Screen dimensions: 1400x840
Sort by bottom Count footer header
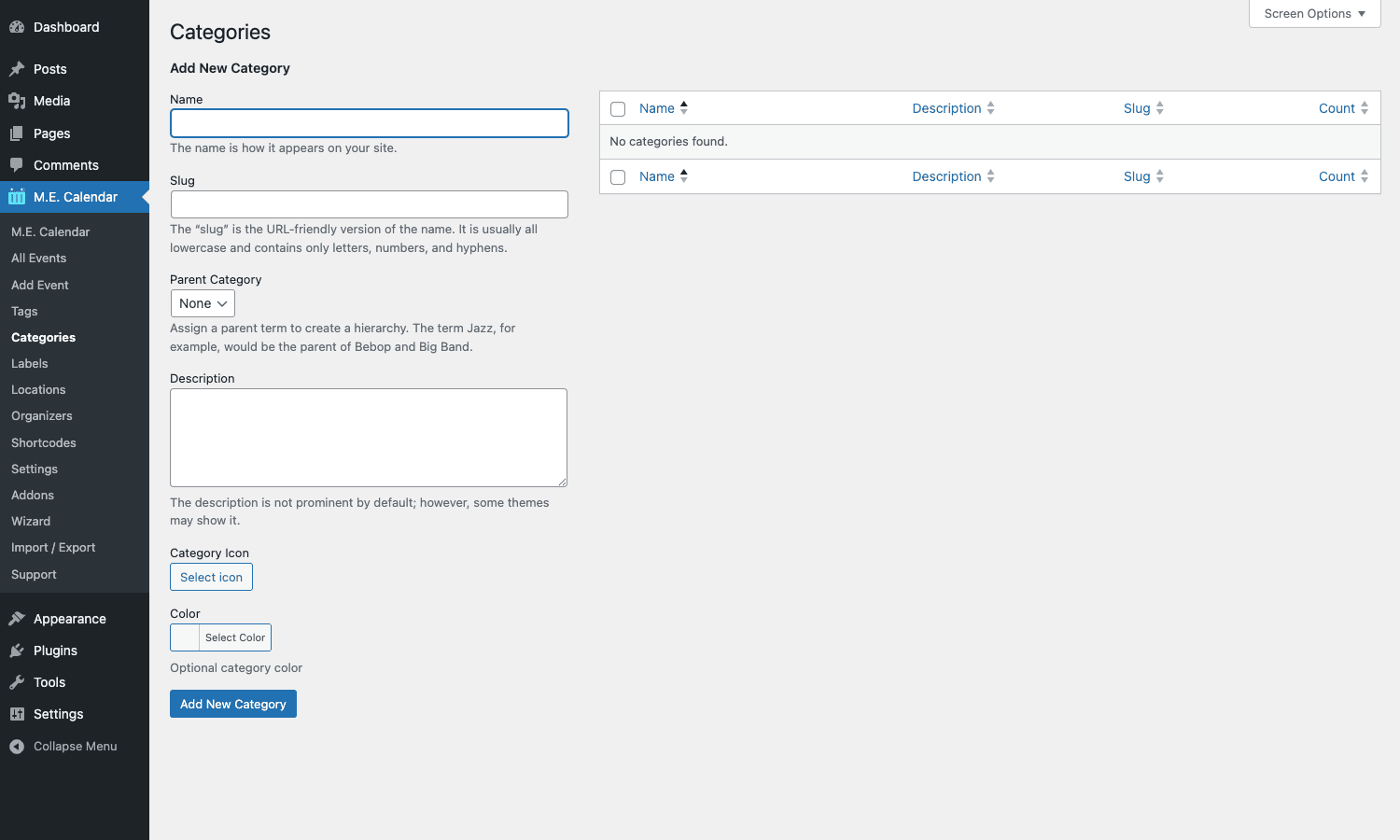(1337, 176)
